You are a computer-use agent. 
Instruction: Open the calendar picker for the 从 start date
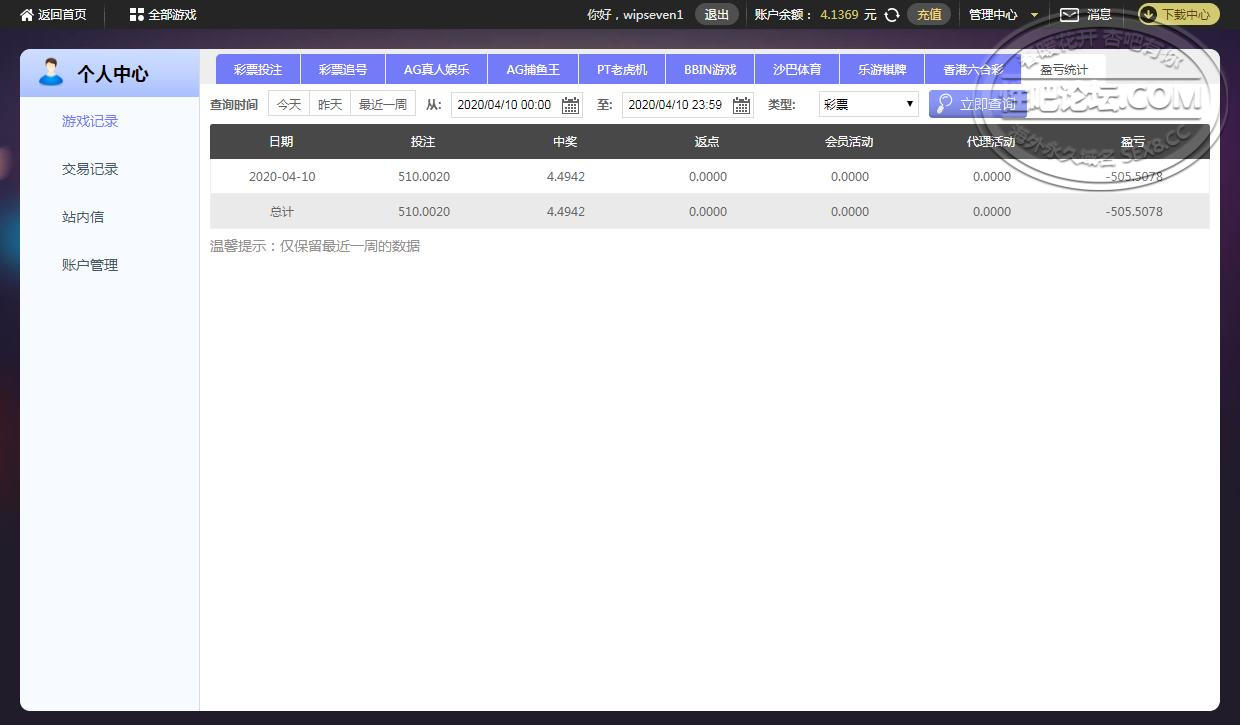click(x=570, y=105)
